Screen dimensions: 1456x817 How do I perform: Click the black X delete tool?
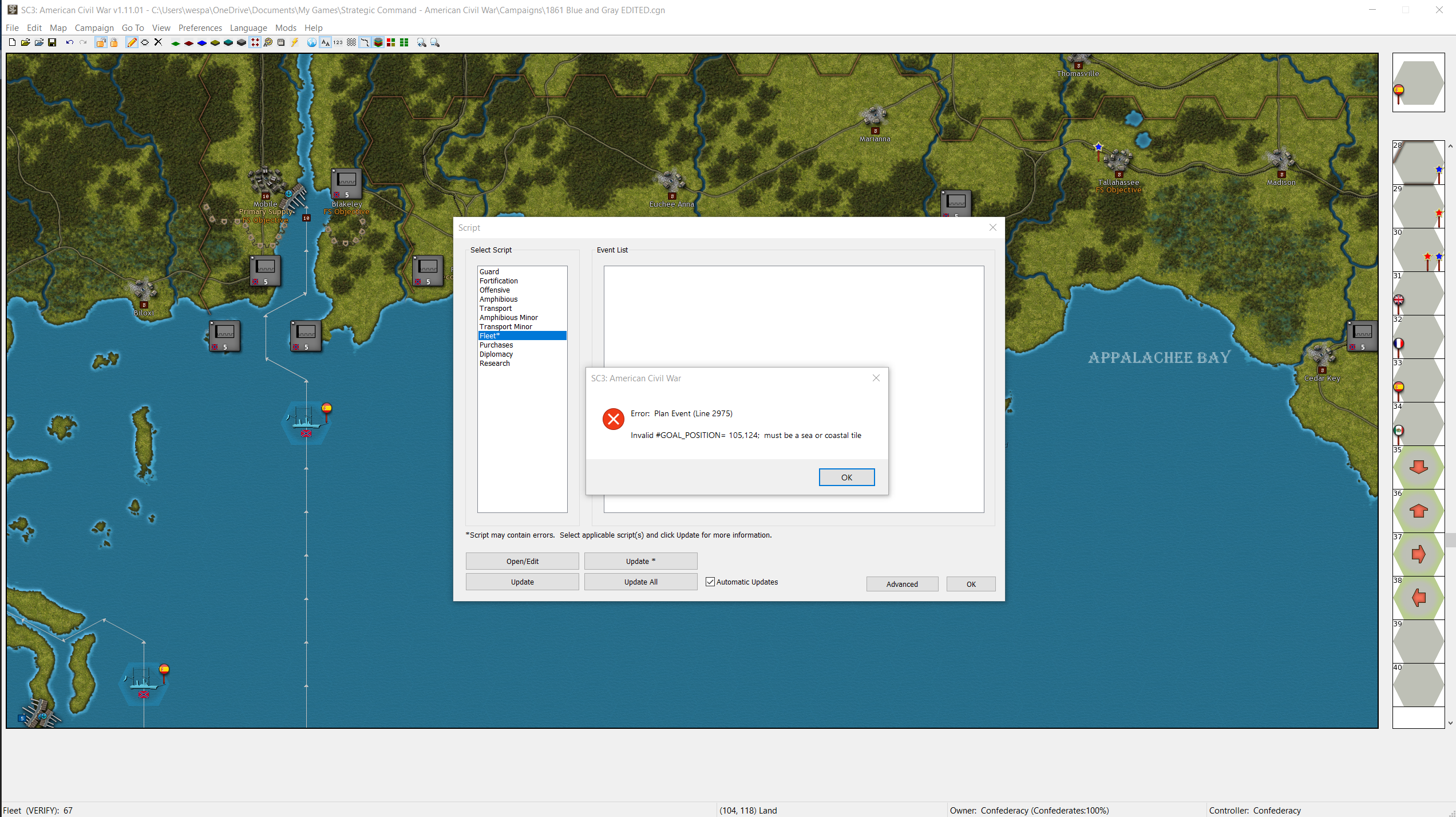(x=159, y=42)
